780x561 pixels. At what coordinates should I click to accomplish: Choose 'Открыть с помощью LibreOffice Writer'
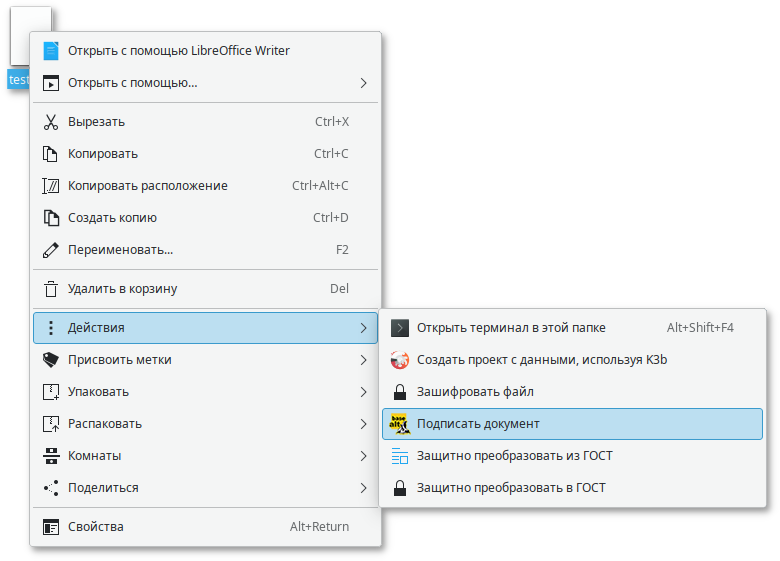pyautogui.click(x=205, y=51)
